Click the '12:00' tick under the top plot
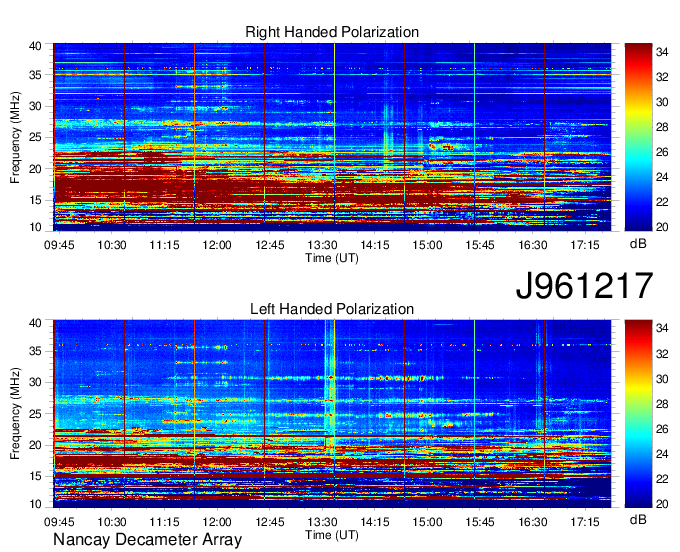The image size is (680, 552). (x=217, y=245)
